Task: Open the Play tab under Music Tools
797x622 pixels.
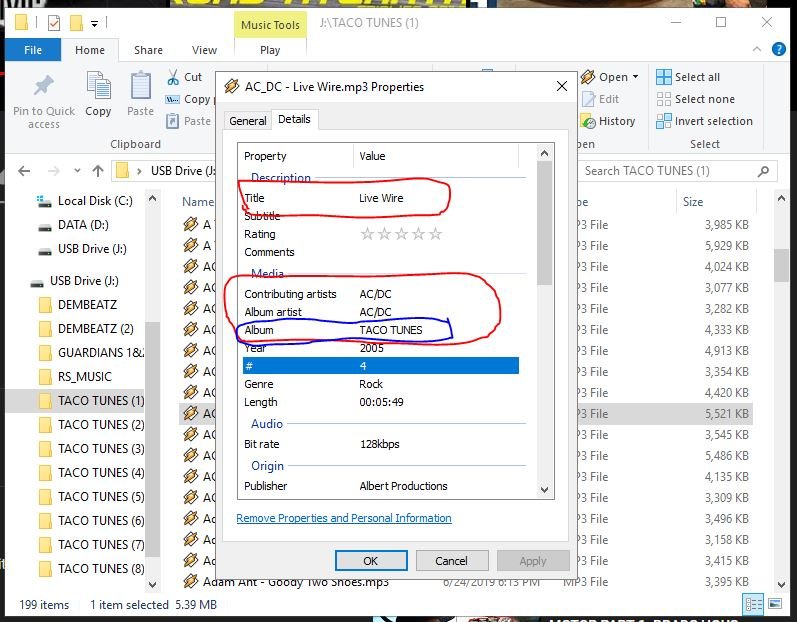Action: coord(270,50)
